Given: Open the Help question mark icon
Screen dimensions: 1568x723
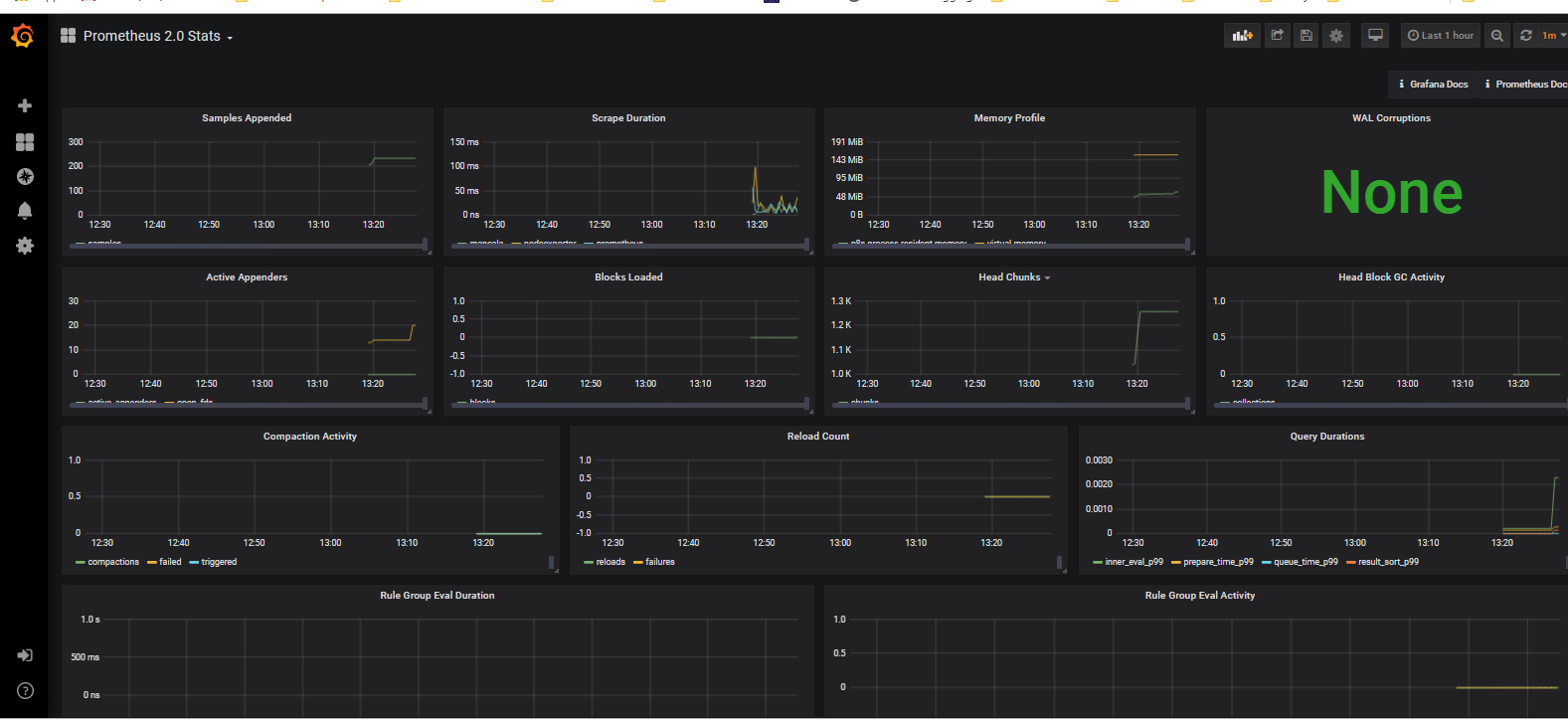Looking at the screenshot, I should (x=25, y=690).
